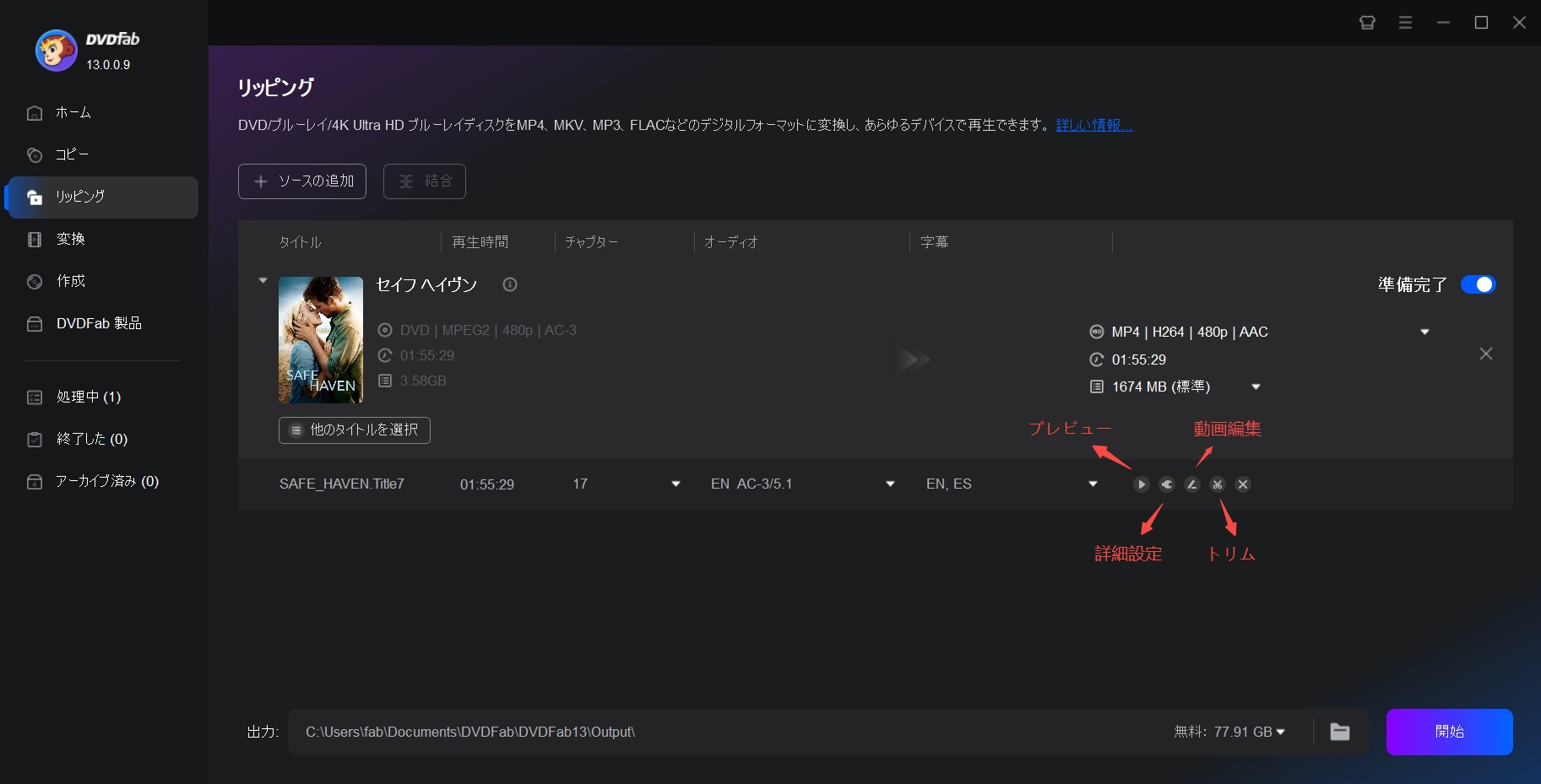The height and width of the screenshot is (784, 1541).
Task: Open the MP4 | H264 output profile dropdown
Action: pyautogui.click(x=1424, y=332)
